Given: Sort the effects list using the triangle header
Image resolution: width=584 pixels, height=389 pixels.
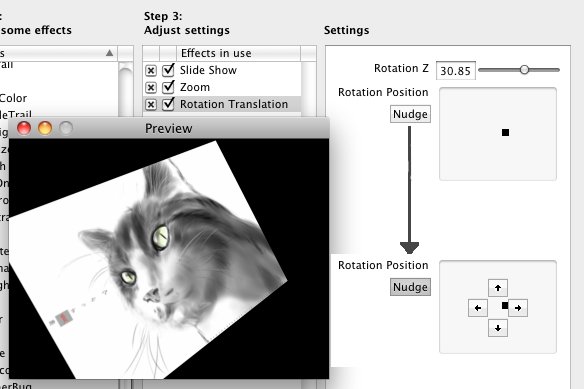Looking at the screenshot, I should click(x=109, y=53).
